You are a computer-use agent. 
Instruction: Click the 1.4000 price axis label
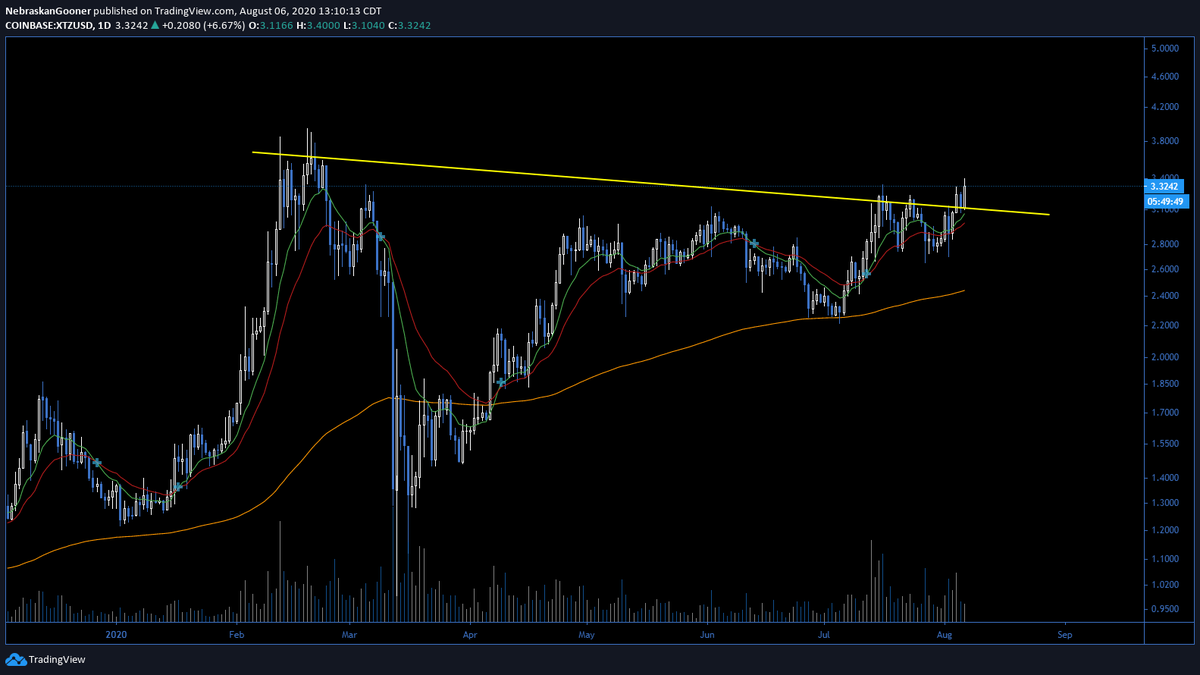[x=1164, y=478]
